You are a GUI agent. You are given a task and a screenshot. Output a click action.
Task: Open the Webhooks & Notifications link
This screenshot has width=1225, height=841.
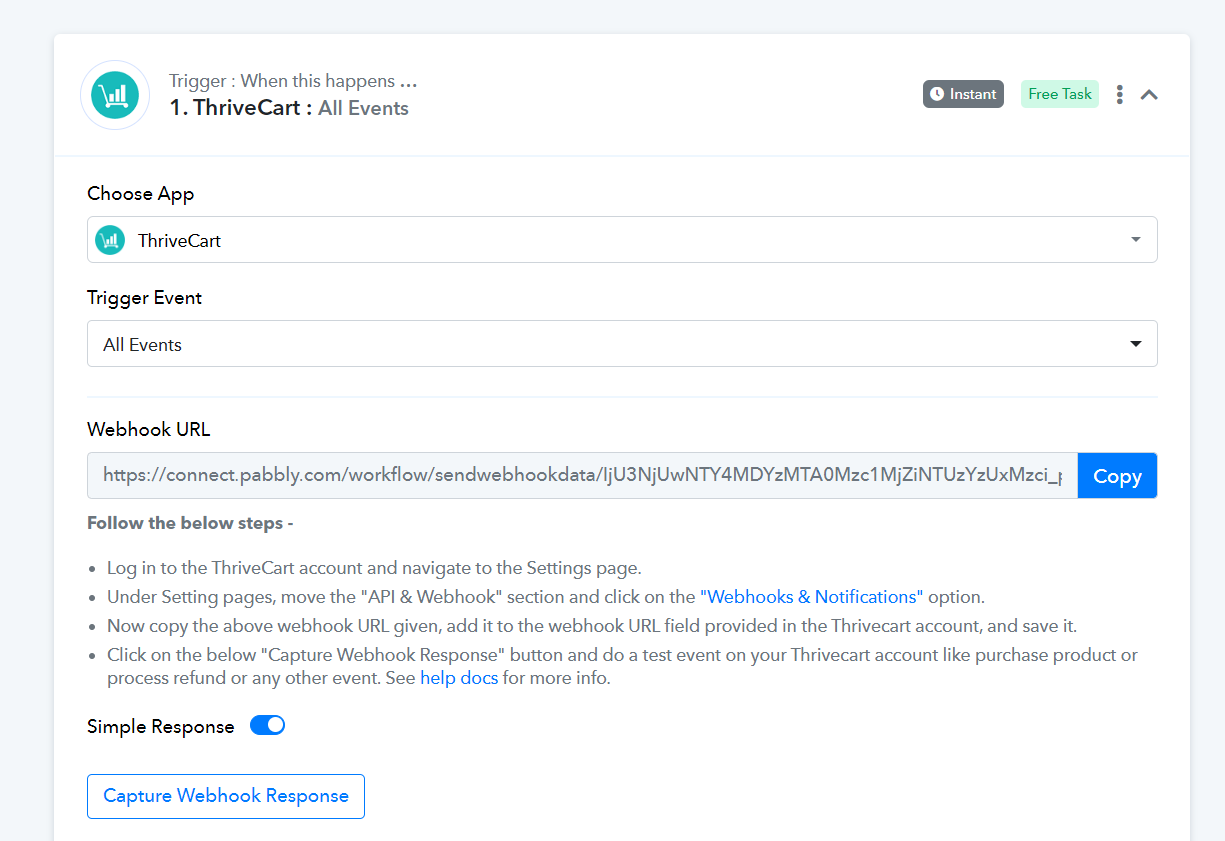point(812,597)
